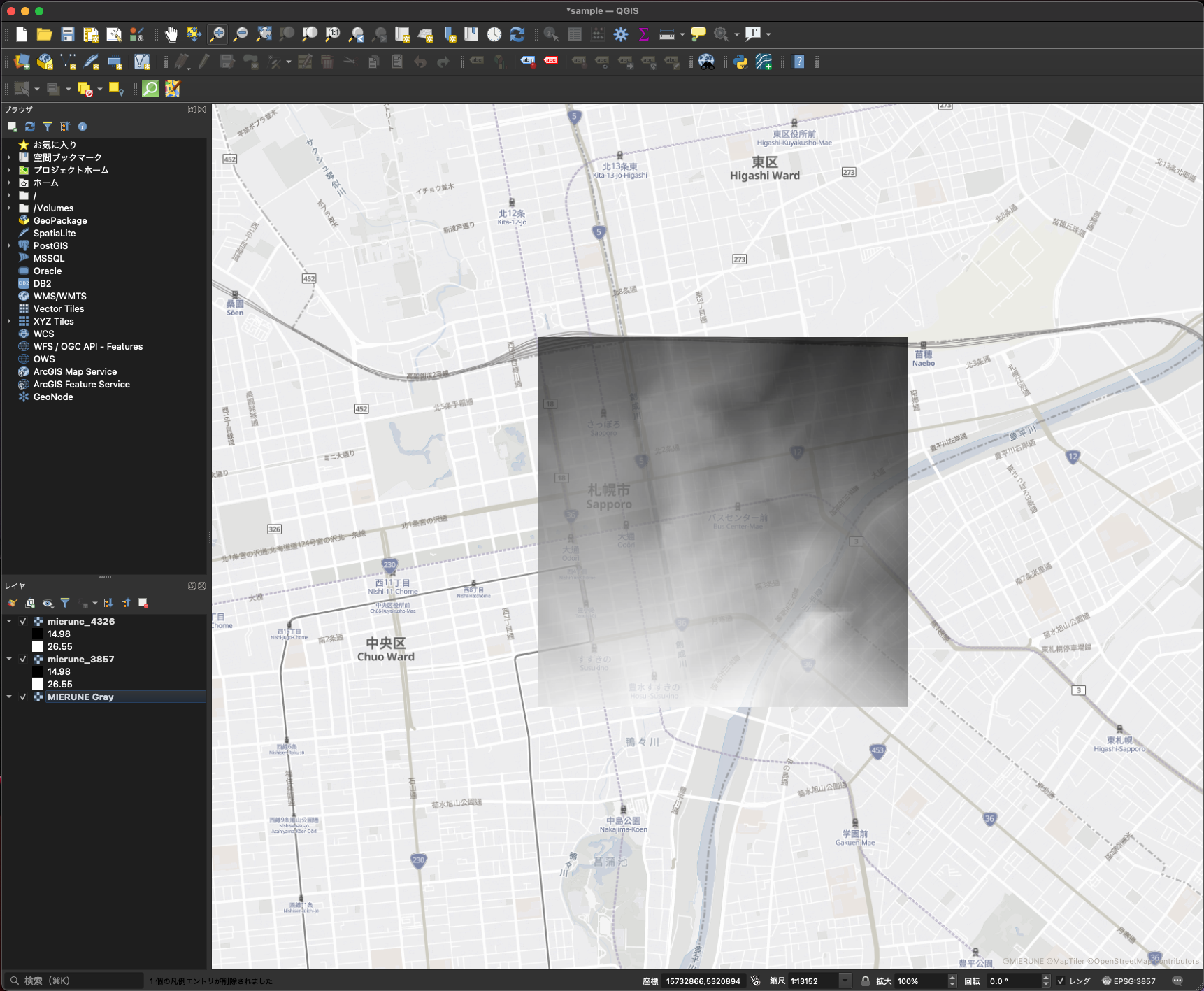Open the Measure Line tool
This screenshot has width=1204, height=991.
tap(666, 34)
